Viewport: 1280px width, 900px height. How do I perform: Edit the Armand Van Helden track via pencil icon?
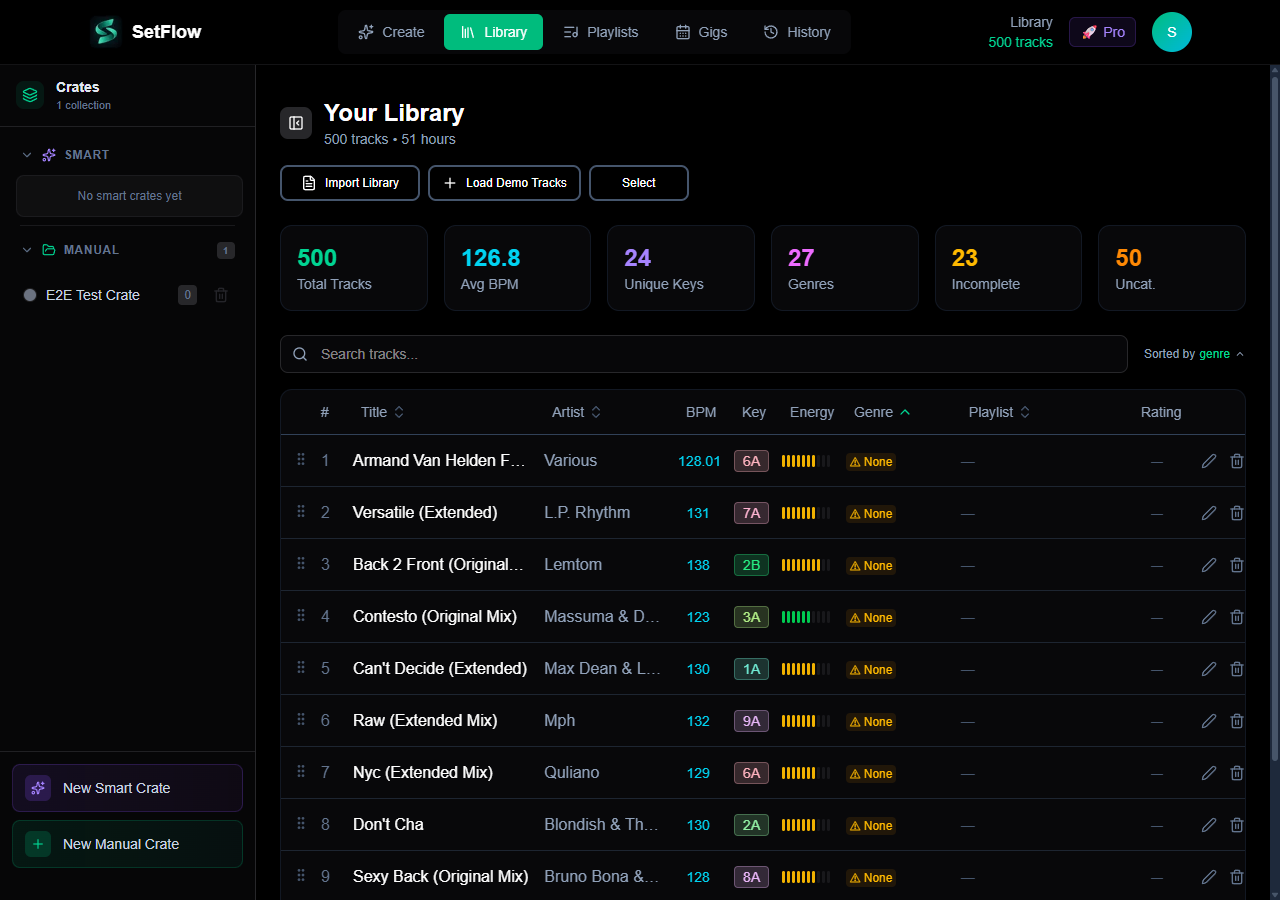point(1208,461)
